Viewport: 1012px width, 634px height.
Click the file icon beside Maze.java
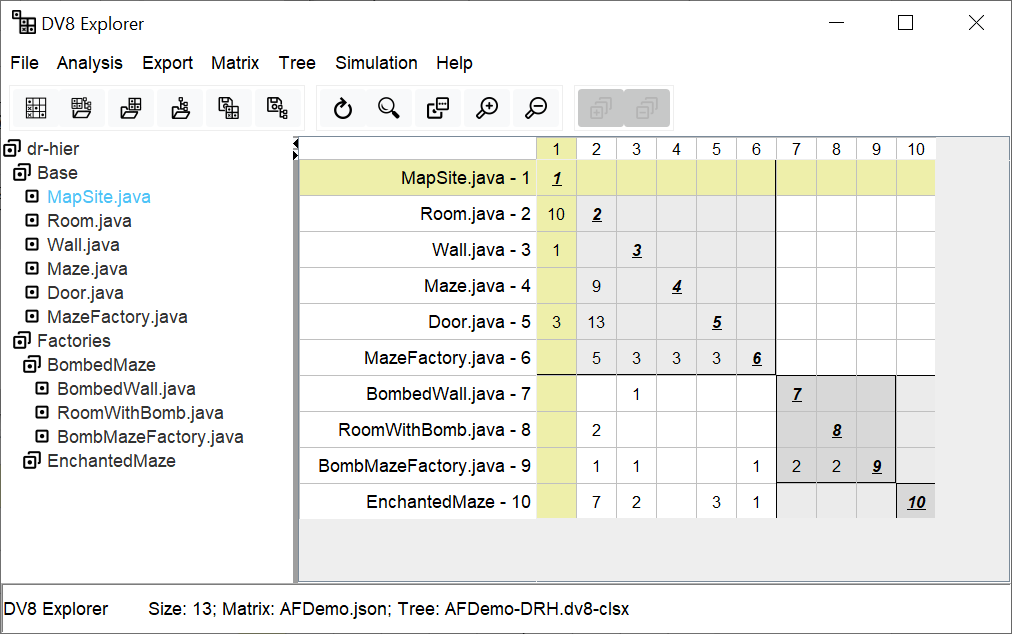click(x=32, y=268)
